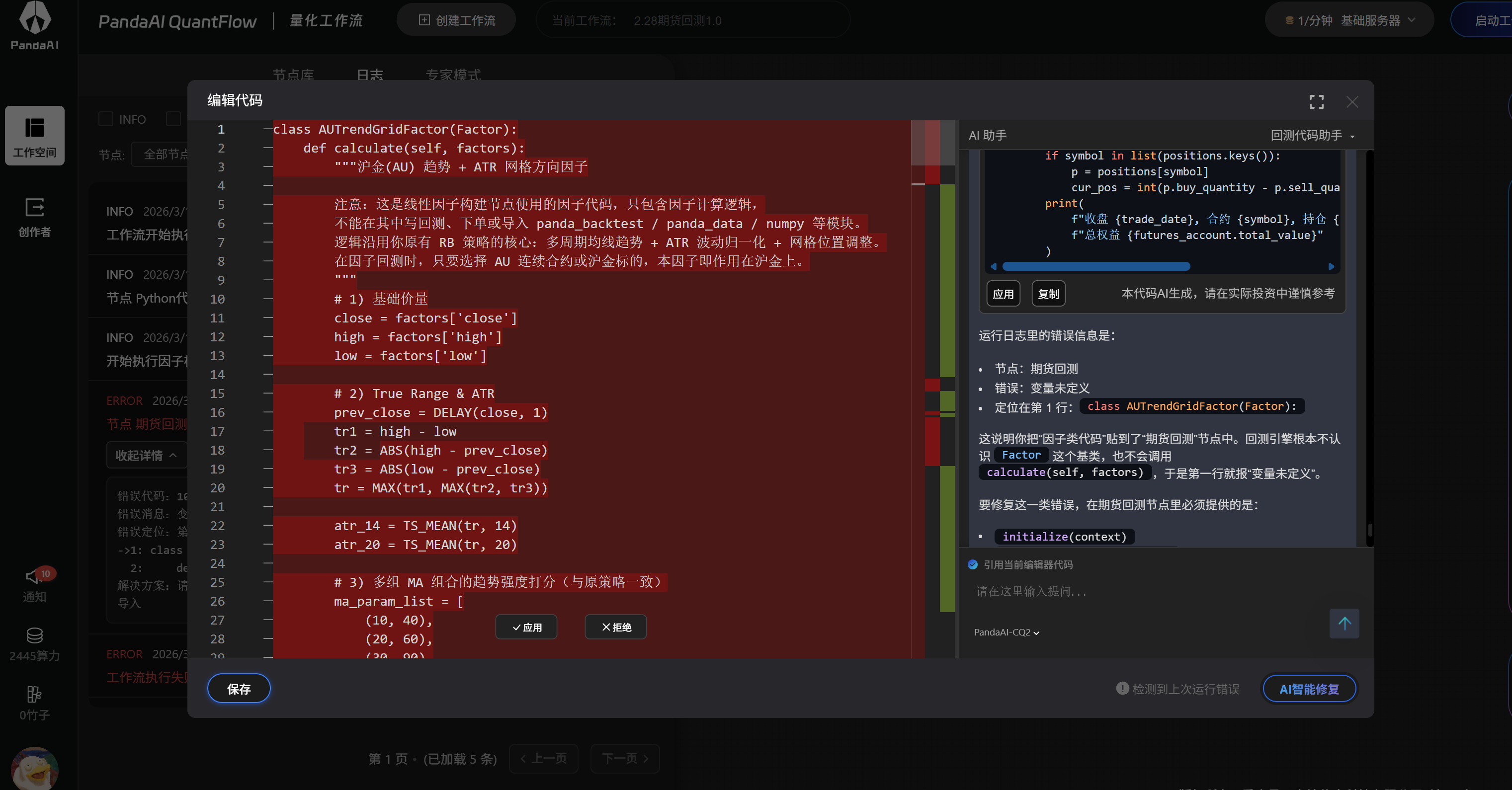Expand code editor dialog to fullscreen
Image resolution: width=1512 pixels, height=790 pixels.
(1317, 102)
